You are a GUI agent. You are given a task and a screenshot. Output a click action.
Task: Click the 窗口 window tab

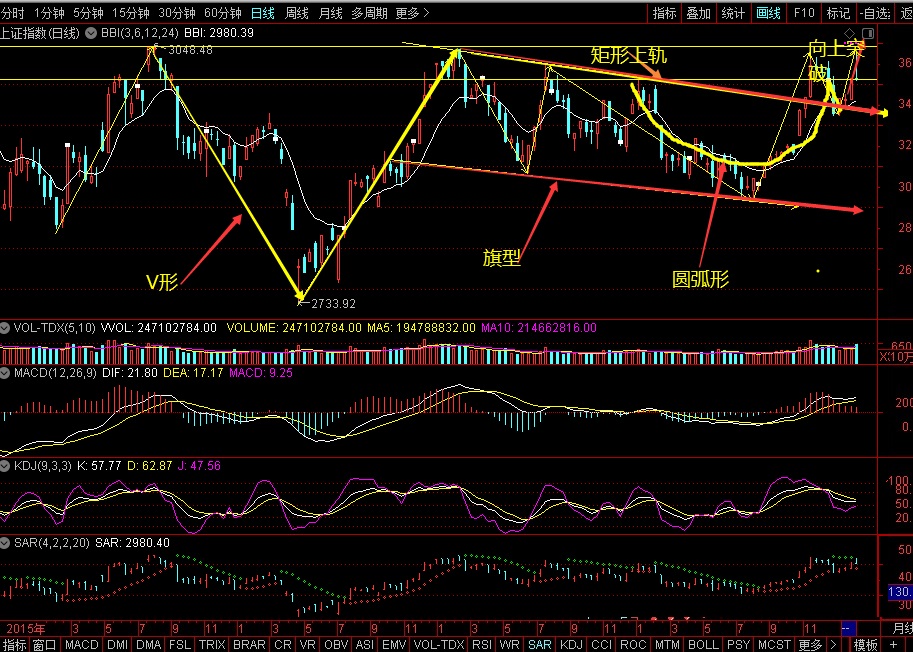tap(44, 644)
